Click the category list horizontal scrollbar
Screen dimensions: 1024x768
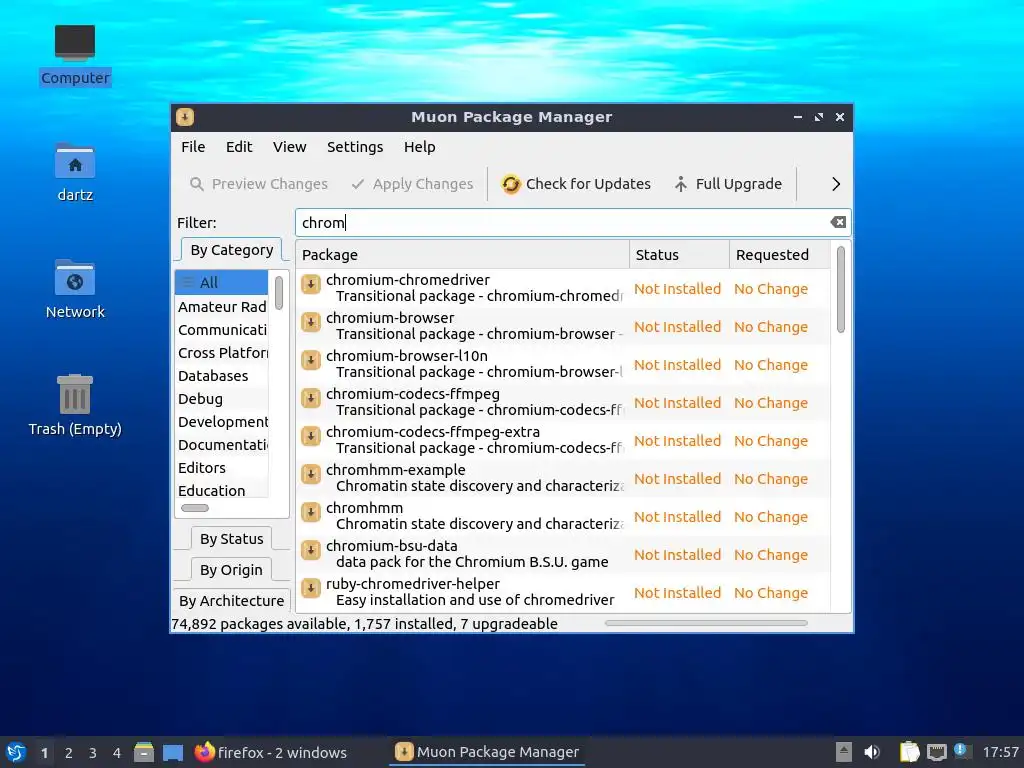[x=195, y=508]
